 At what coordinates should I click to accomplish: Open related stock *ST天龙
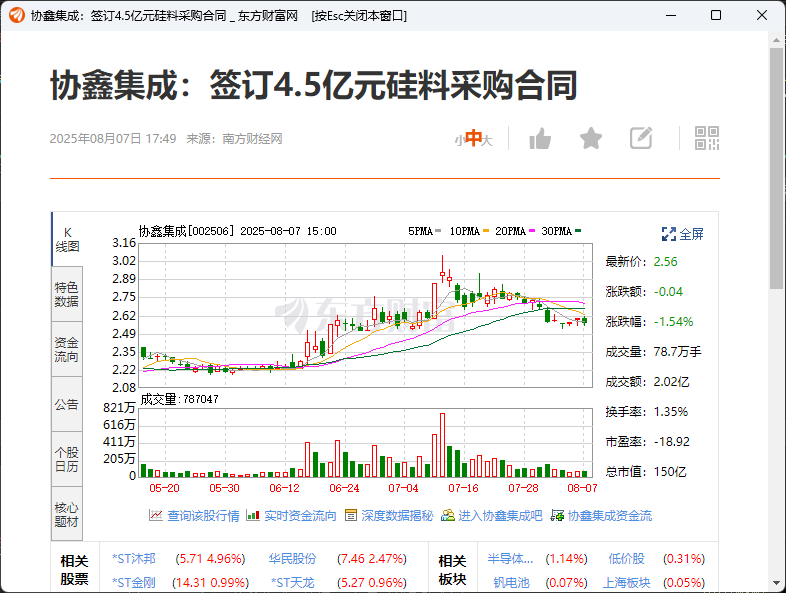[x=293, y=582]
